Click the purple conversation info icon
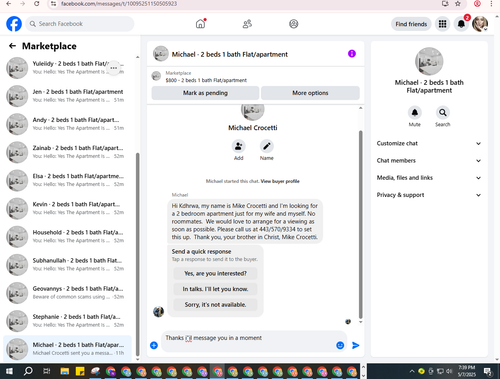Image resolution: width=500 pixels, height=379 pixels. [352, 54]
